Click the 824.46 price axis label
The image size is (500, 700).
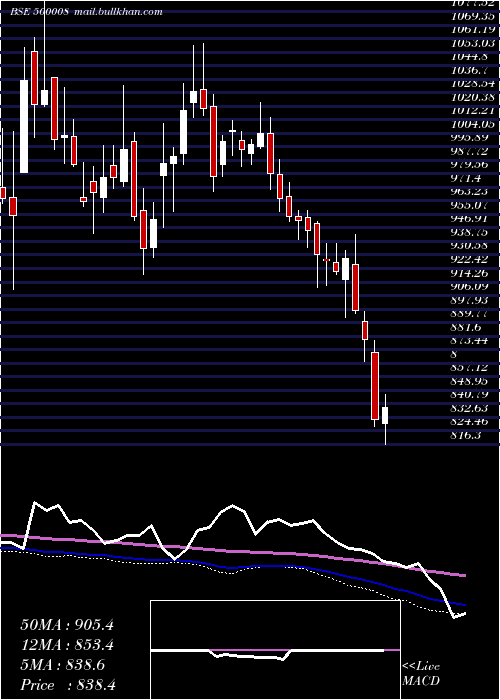pyautogui.click(x=471, y=421)
